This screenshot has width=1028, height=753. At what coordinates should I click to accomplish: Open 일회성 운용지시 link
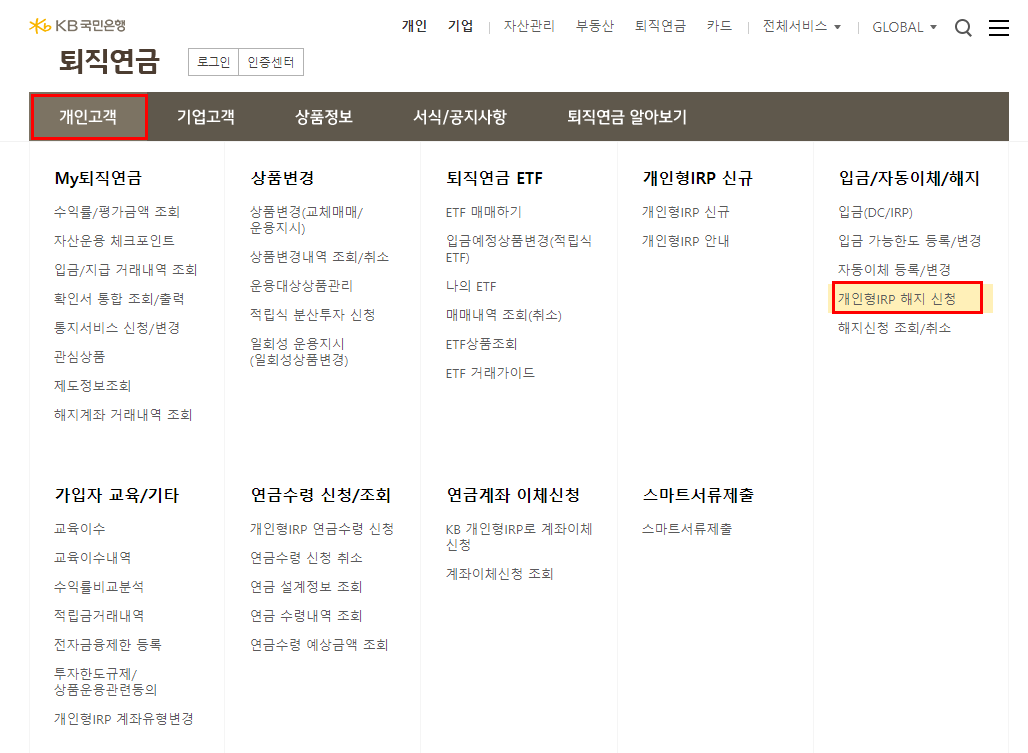pyautogui.click(x=299, y=351)
